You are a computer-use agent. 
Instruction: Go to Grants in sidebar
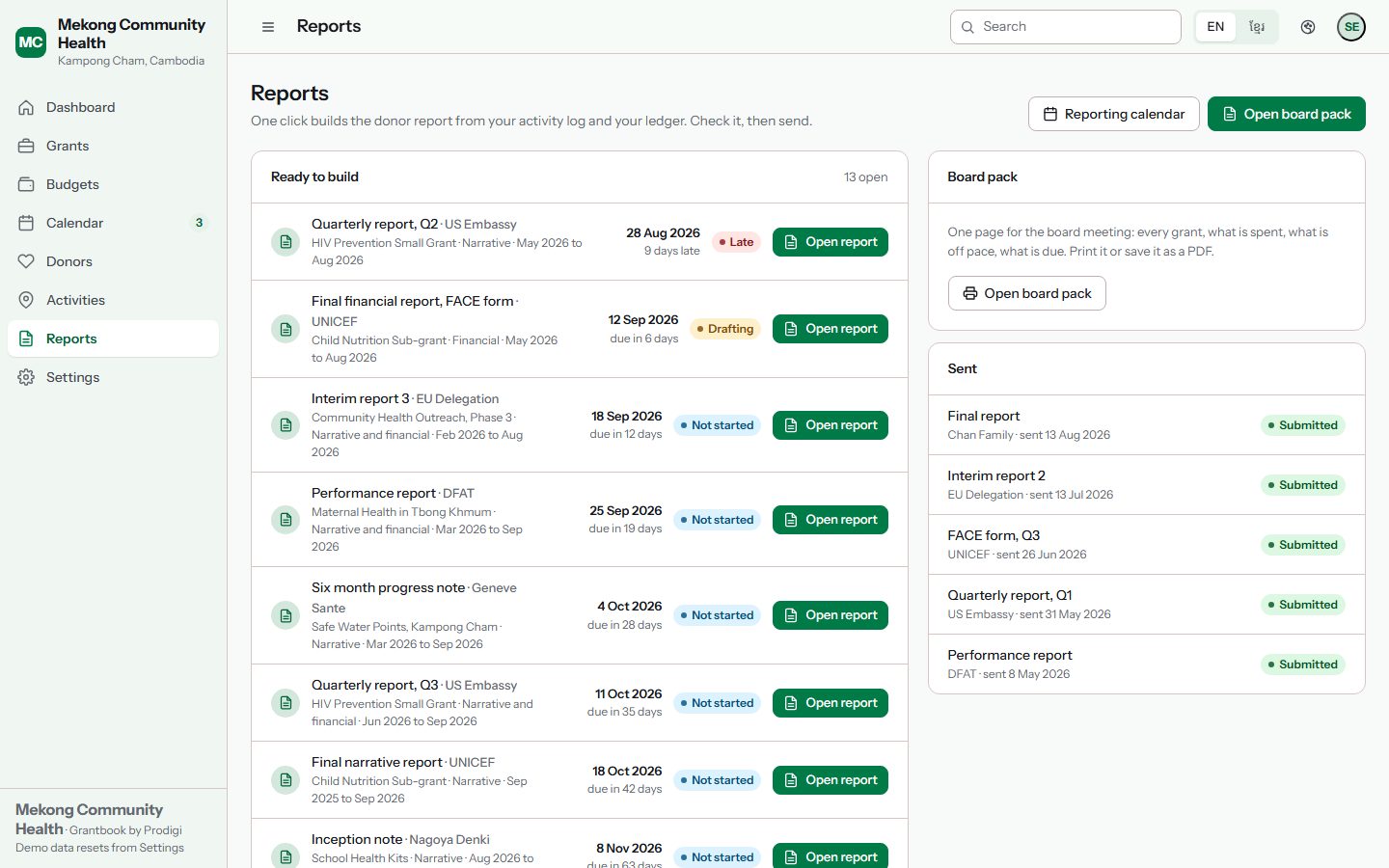click(x=113, y=146)
